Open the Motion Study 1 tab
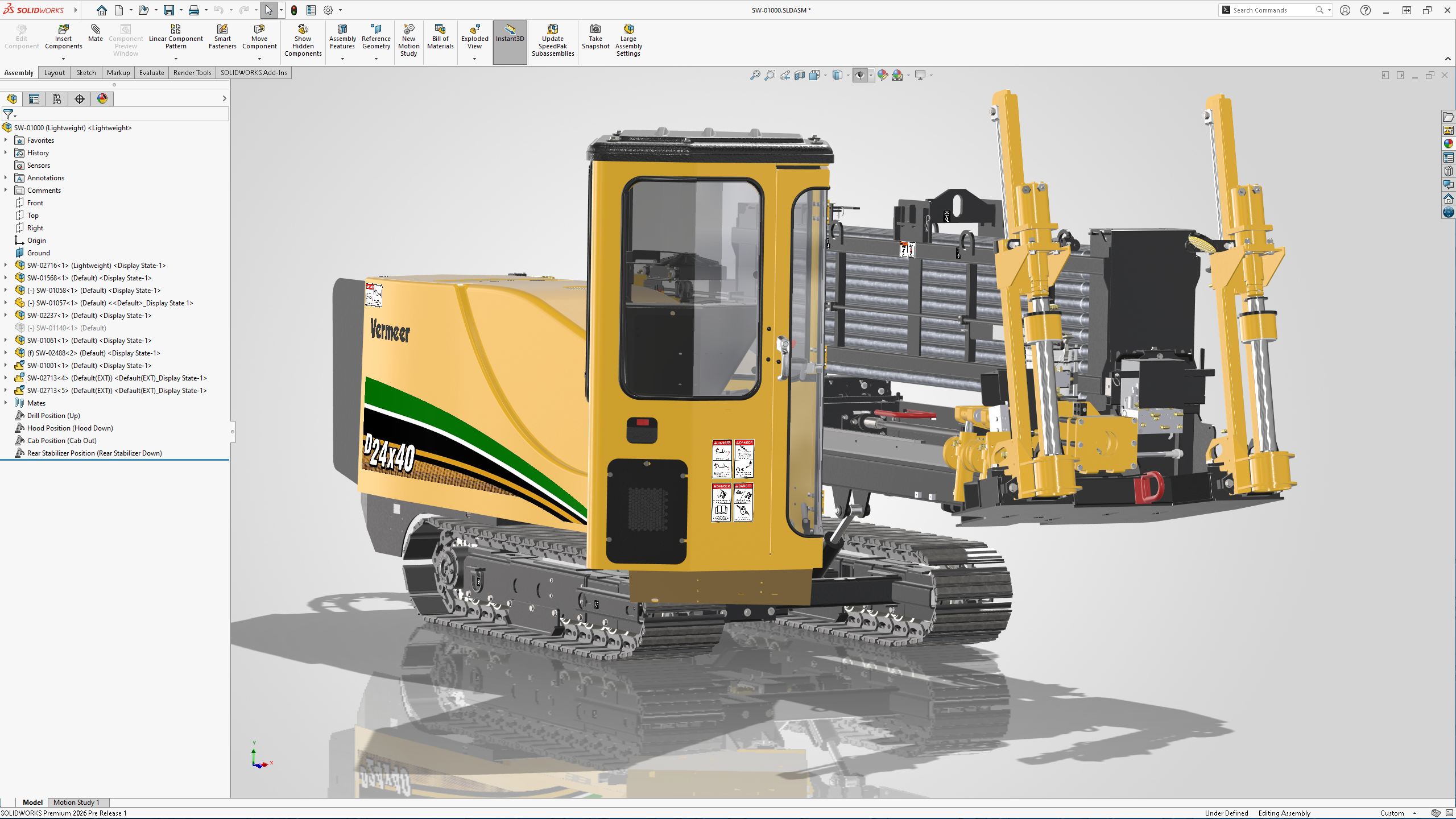 pos(76,802)
